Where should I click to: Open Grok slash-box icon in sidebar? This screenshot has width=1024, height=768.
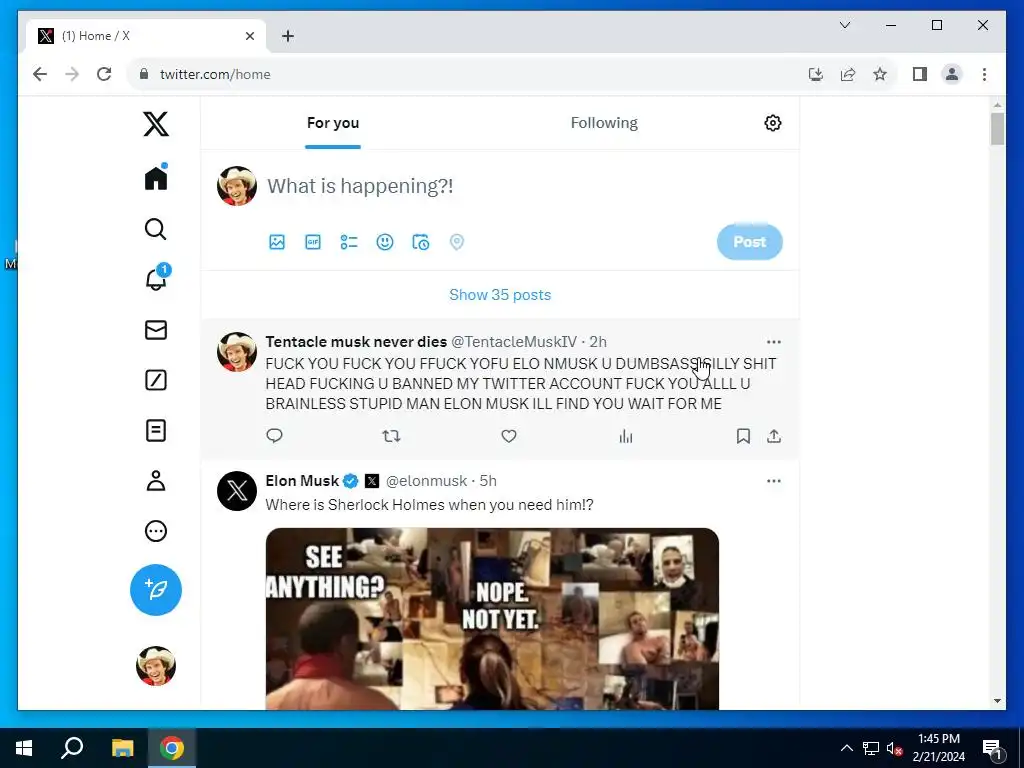coord(155,380)
